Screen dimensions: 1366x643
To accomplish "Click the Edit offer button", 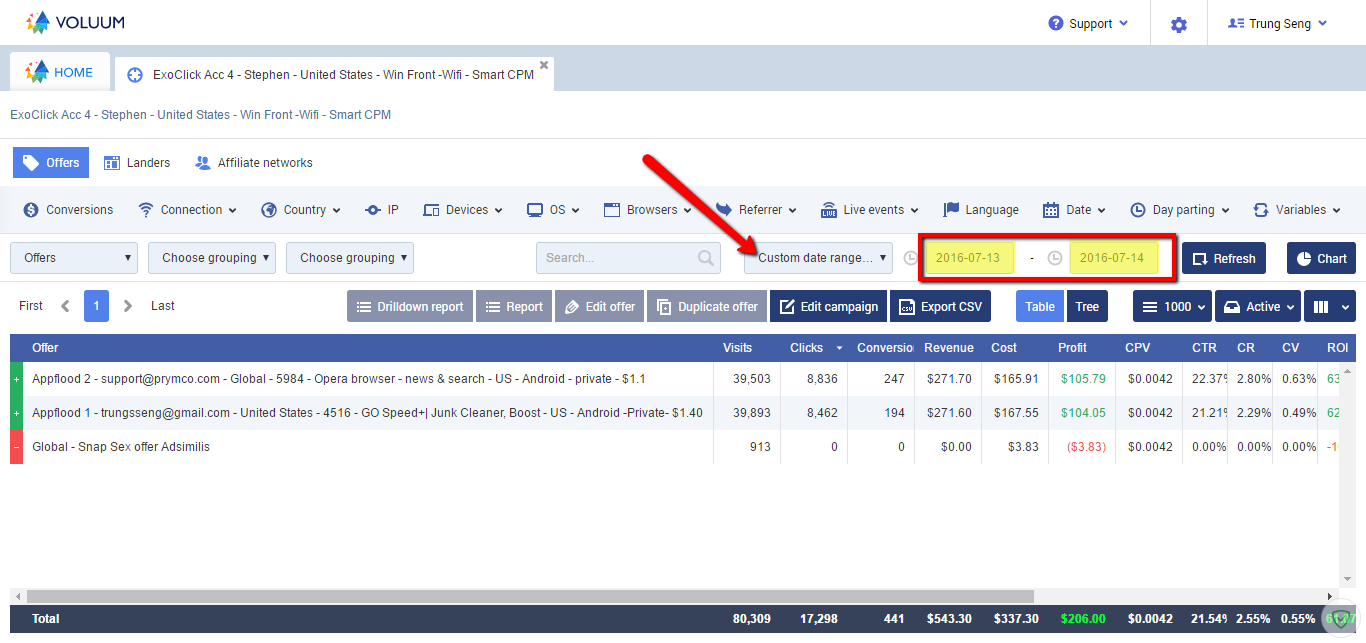I will click(x=600, y=307).
